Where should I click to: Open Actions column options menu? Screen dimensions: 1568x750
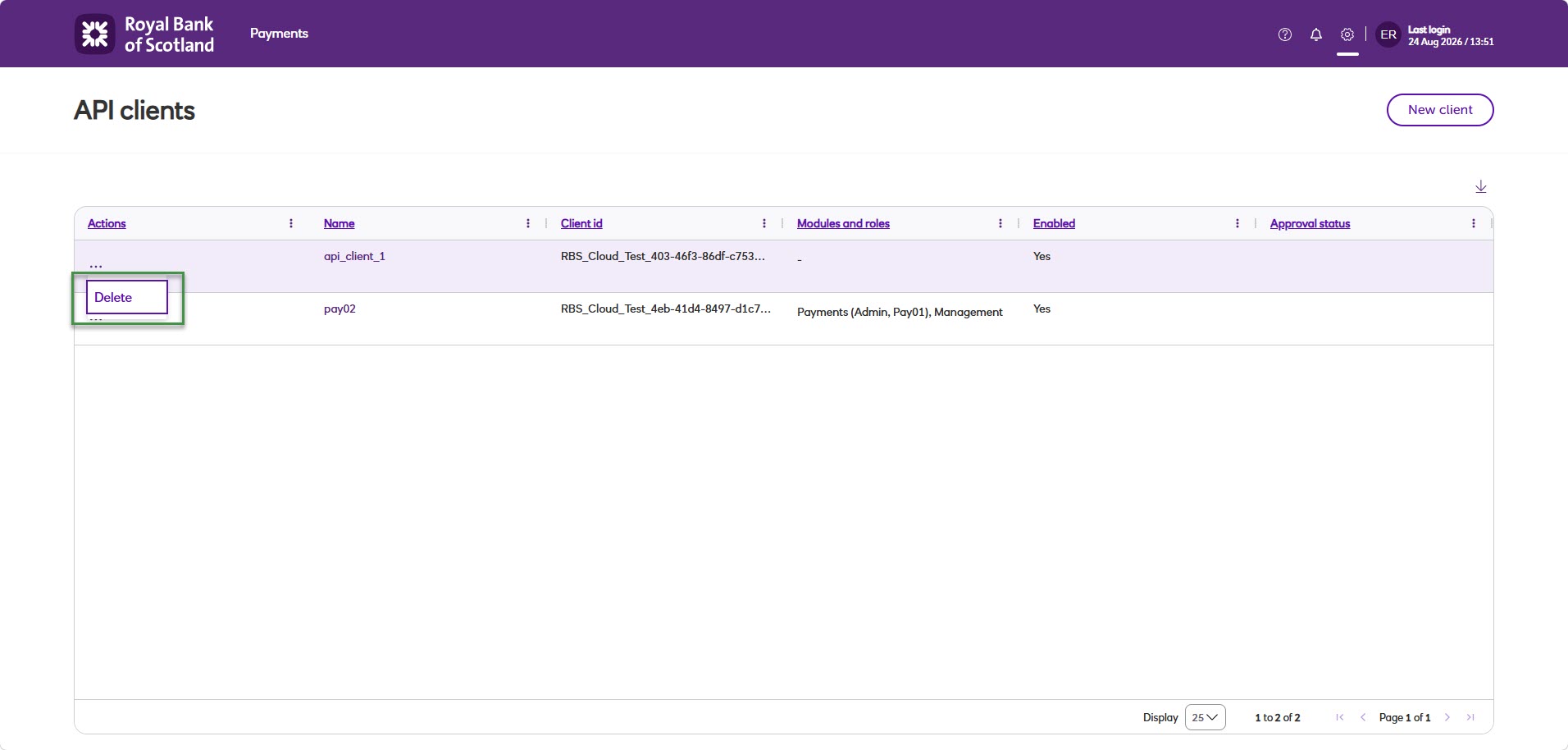[x=291, y=223]
